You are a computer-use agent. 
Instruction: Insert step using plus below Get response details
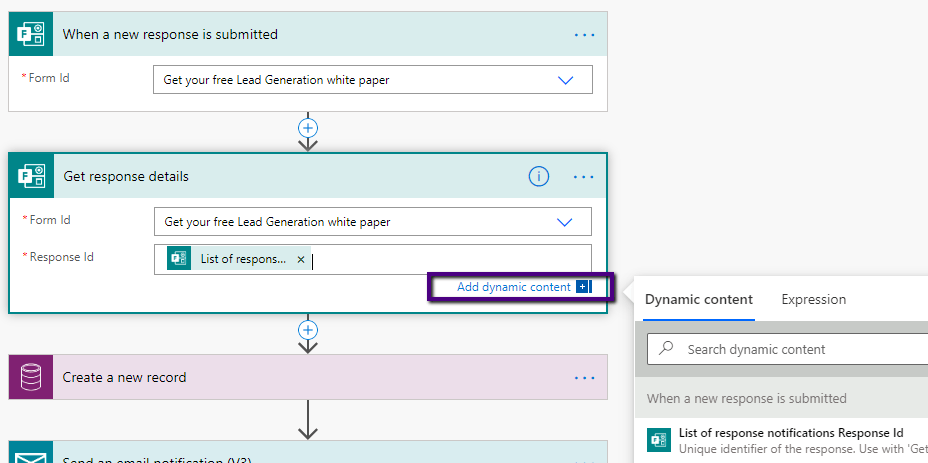click(308, 329)
